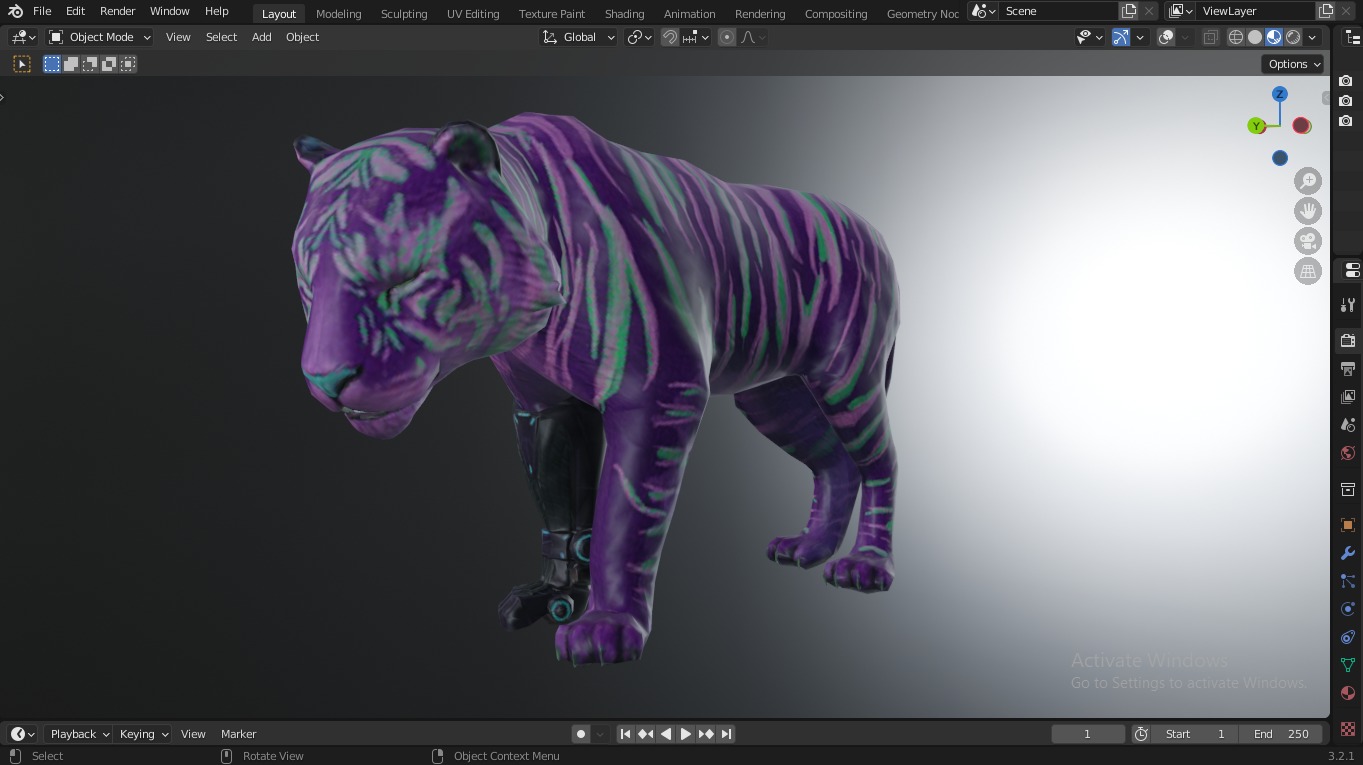Toggle snapping magnet icon

tap(670, 37)
